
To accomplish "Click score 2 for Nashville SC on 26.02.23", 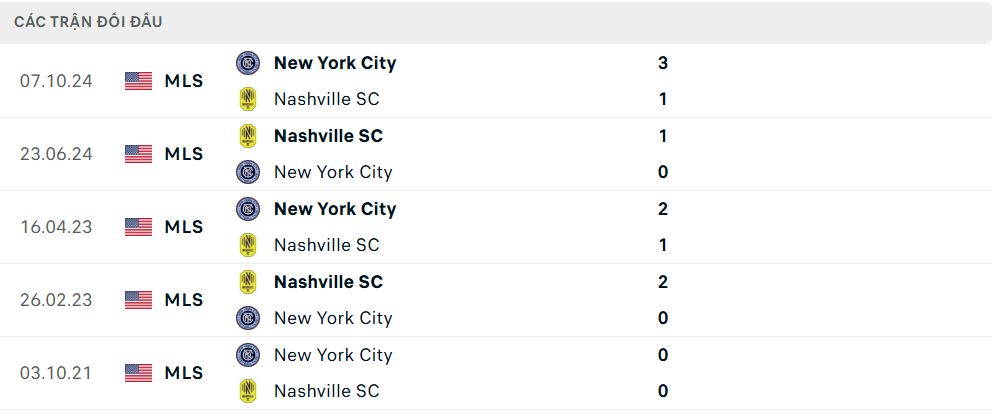I will click(x=663, y=282).
